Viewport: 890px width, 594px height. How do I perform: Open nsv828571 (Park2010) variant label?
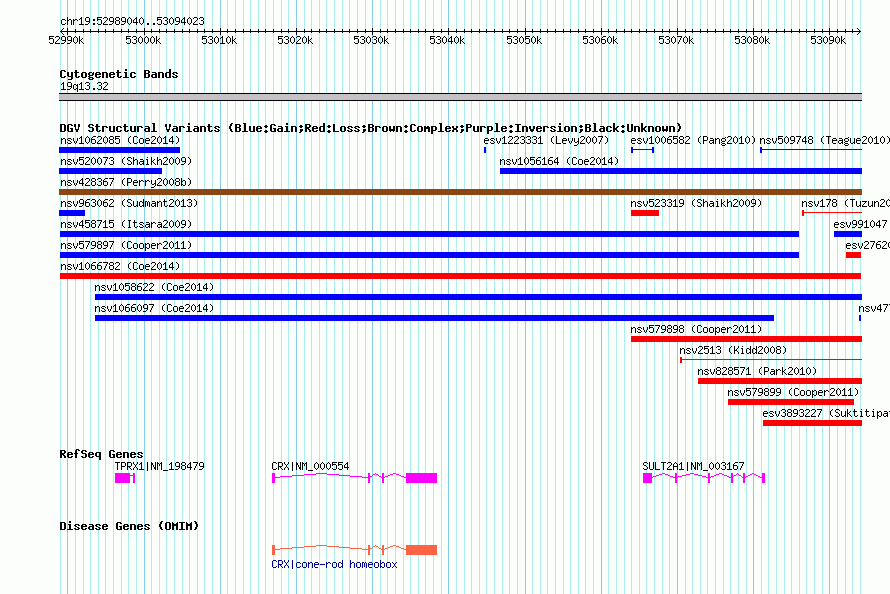(x=757, y=371)
